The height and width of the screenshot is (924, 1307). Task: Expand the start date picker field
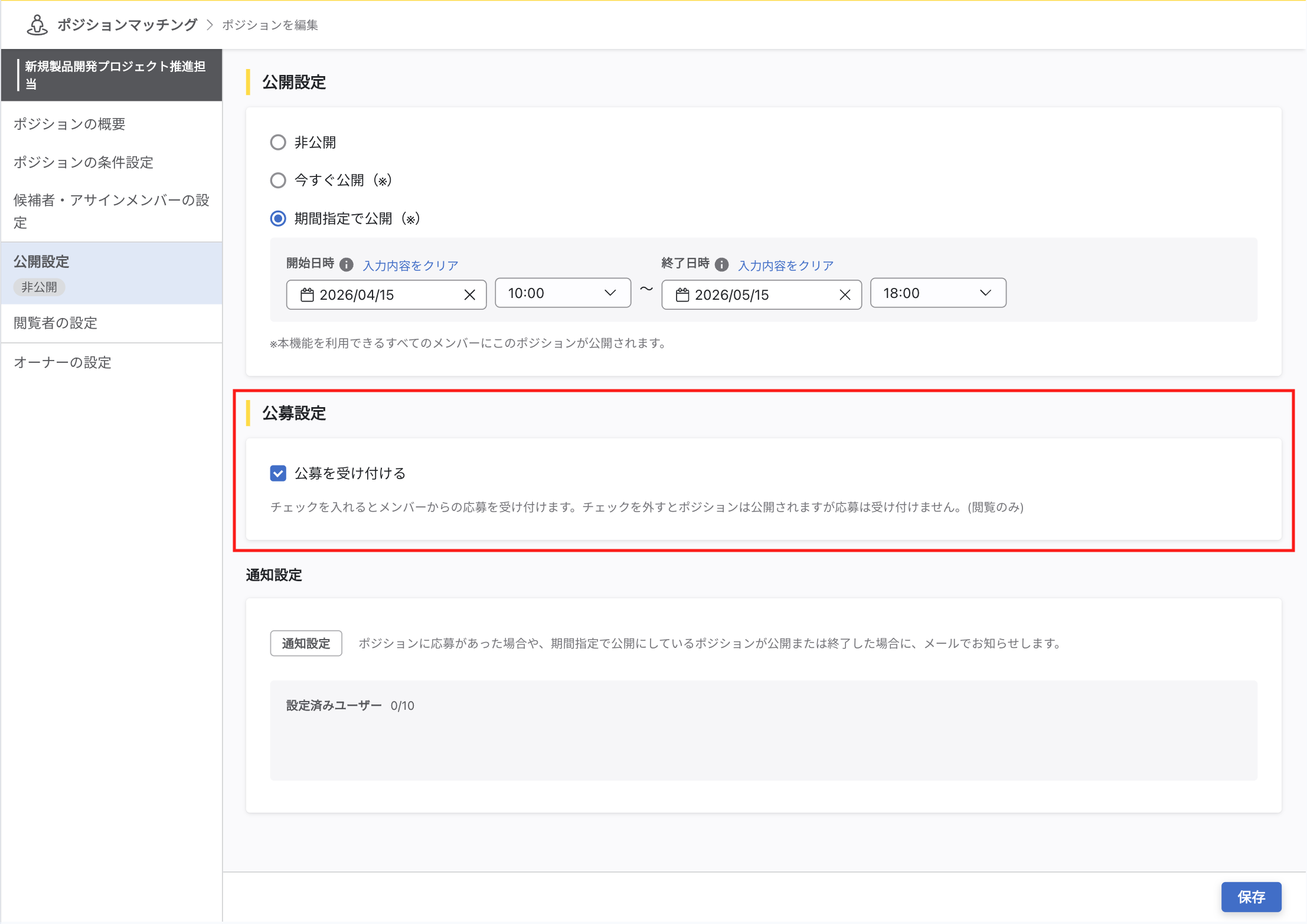387,294
